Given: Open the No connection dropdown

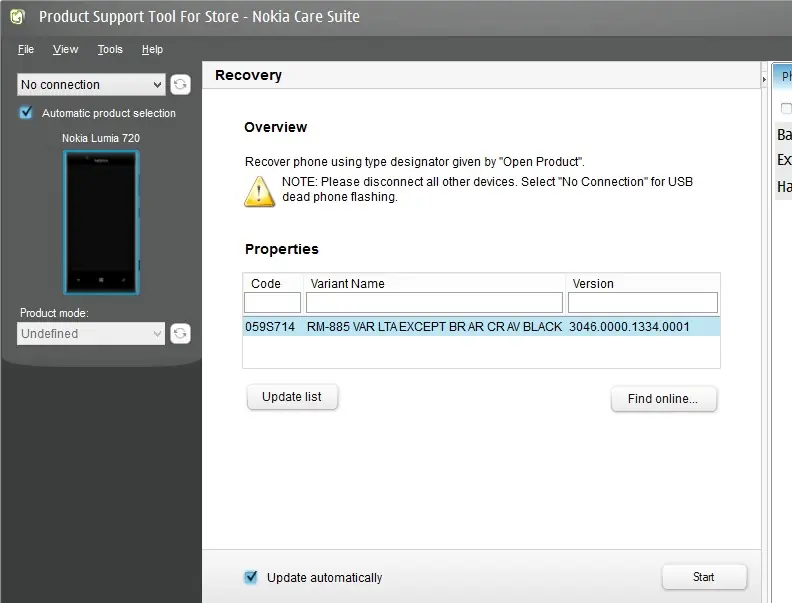Looking at the screenshot, I should coord(91,84).
